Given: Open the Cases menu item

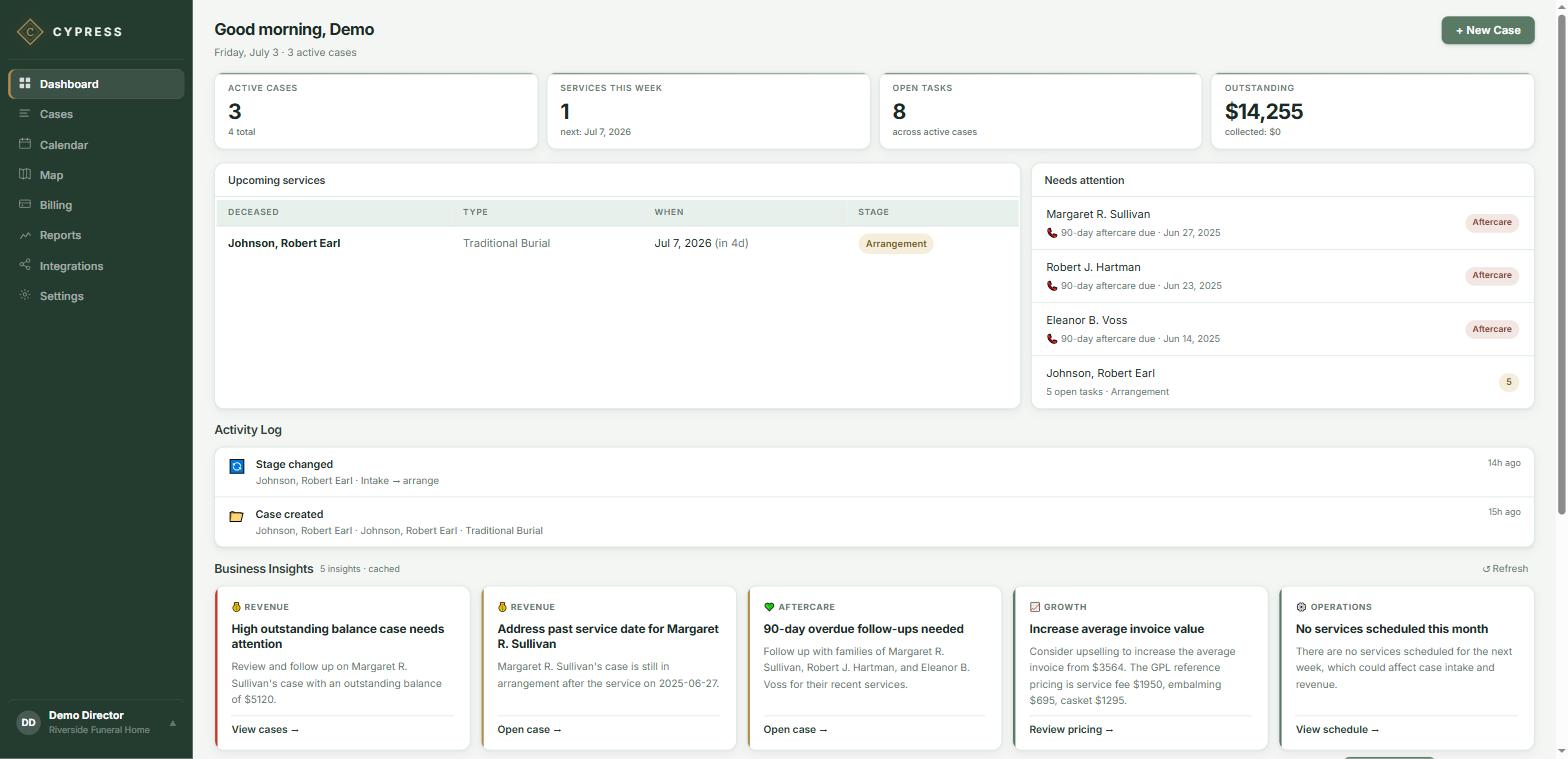Looking at the screenshot, I should pyautogui.click(x=96, y=114).
